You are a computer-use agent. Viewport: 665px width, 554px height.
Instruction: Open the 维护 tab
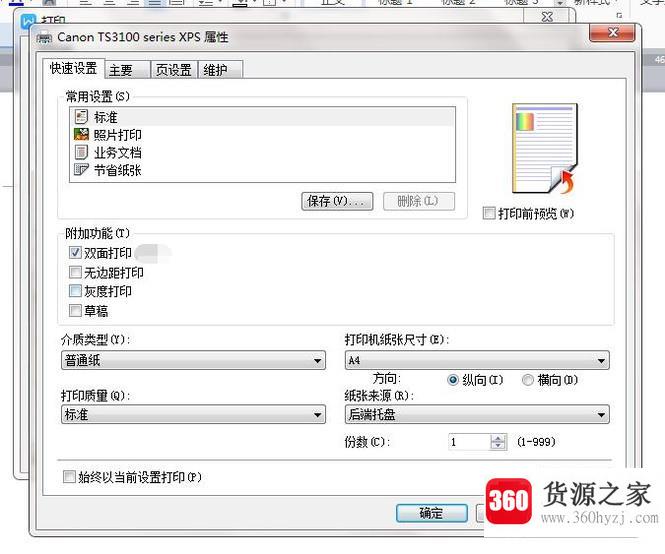point(221,70)
